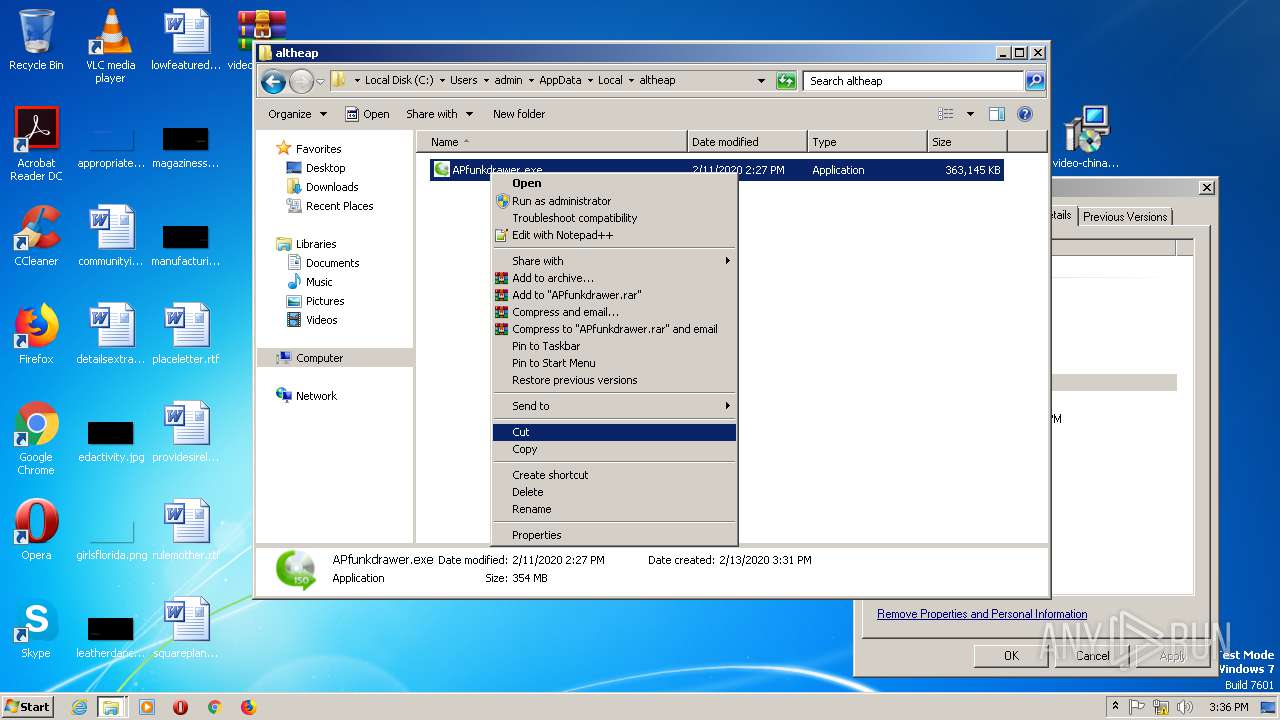This screenshot has width=1280, height=720.
Task: Open Properties from the context menu
Action: point(614,535)
